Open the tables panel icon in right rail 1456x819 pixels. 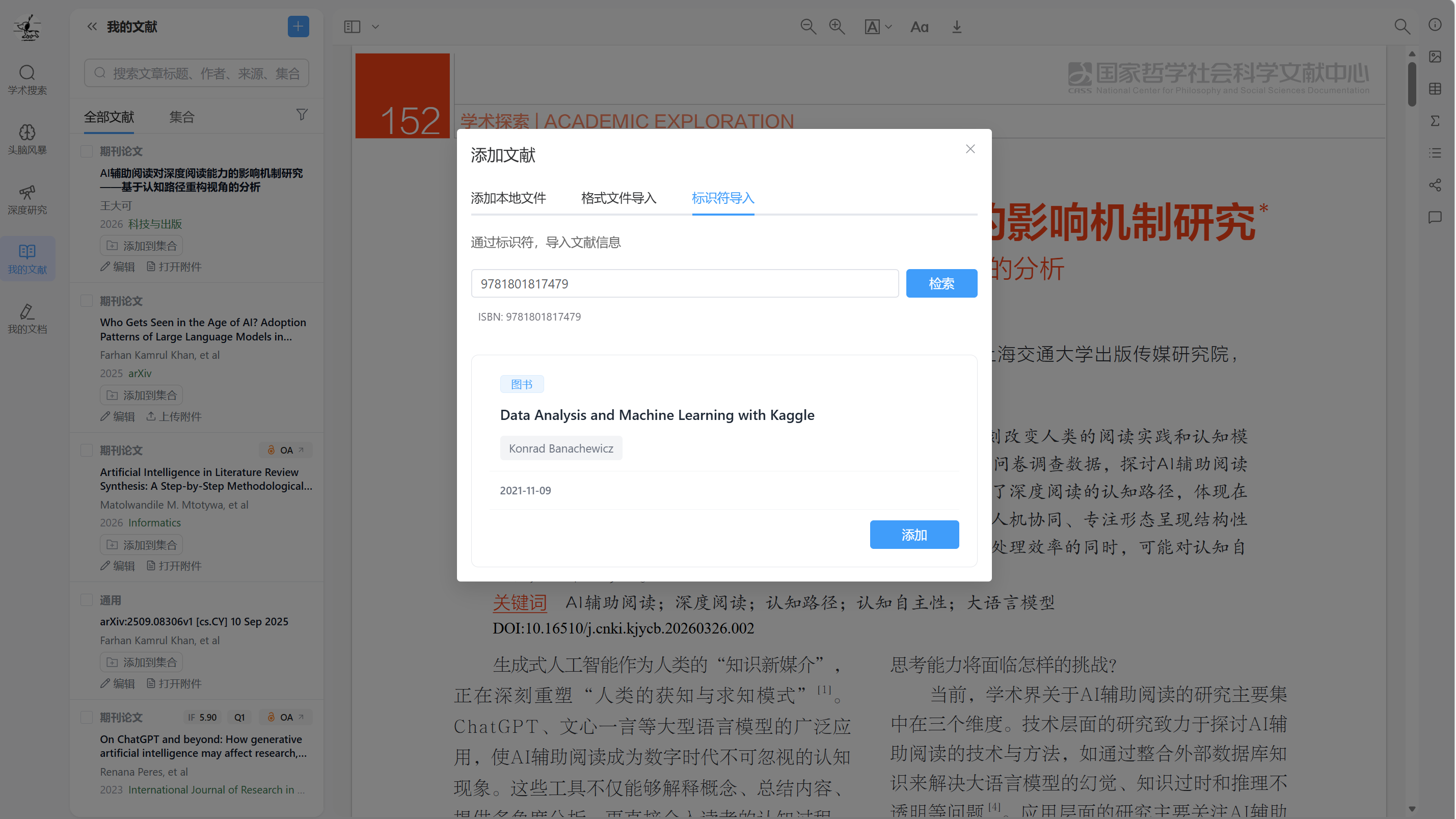(x=1435, y=89)
